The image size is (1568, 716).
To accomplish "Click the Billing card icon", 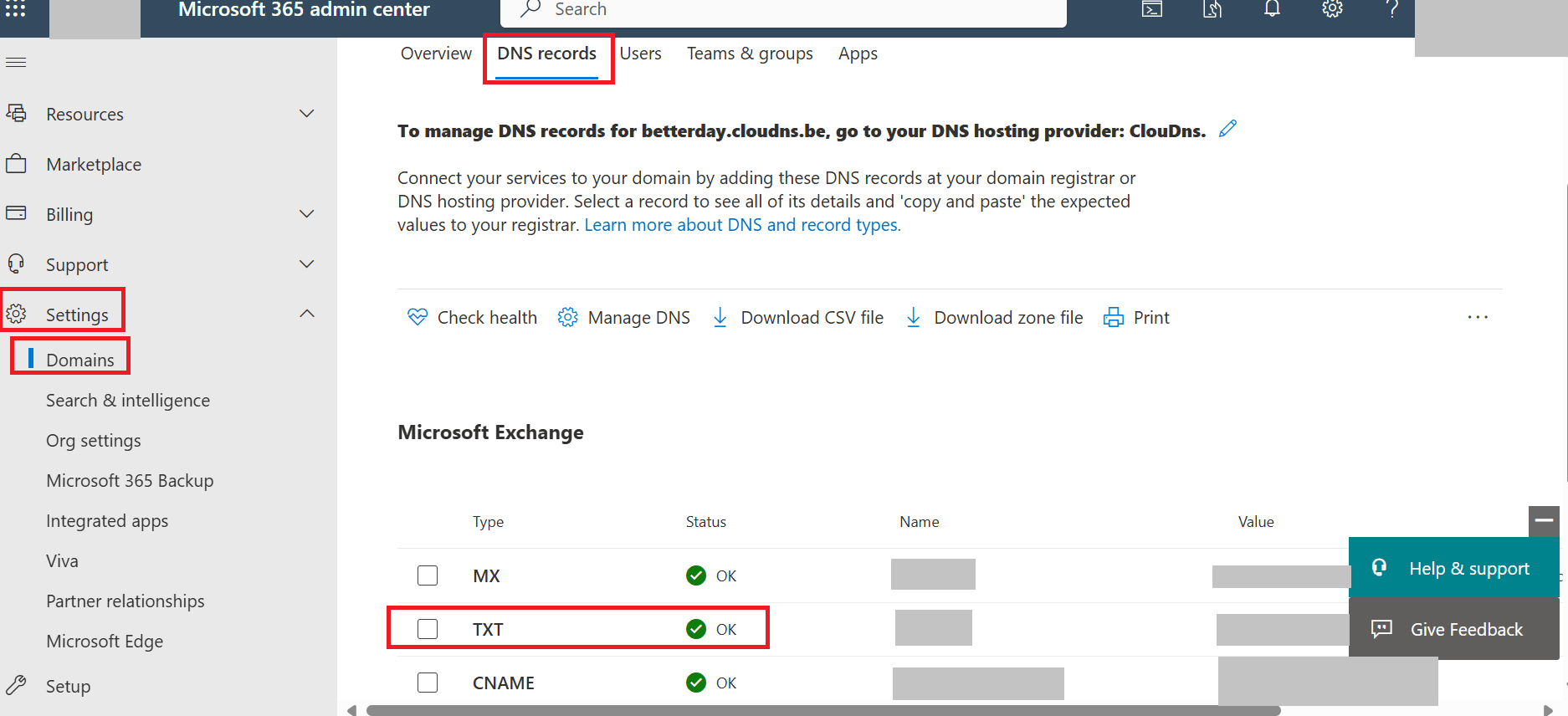I will 16,213.
